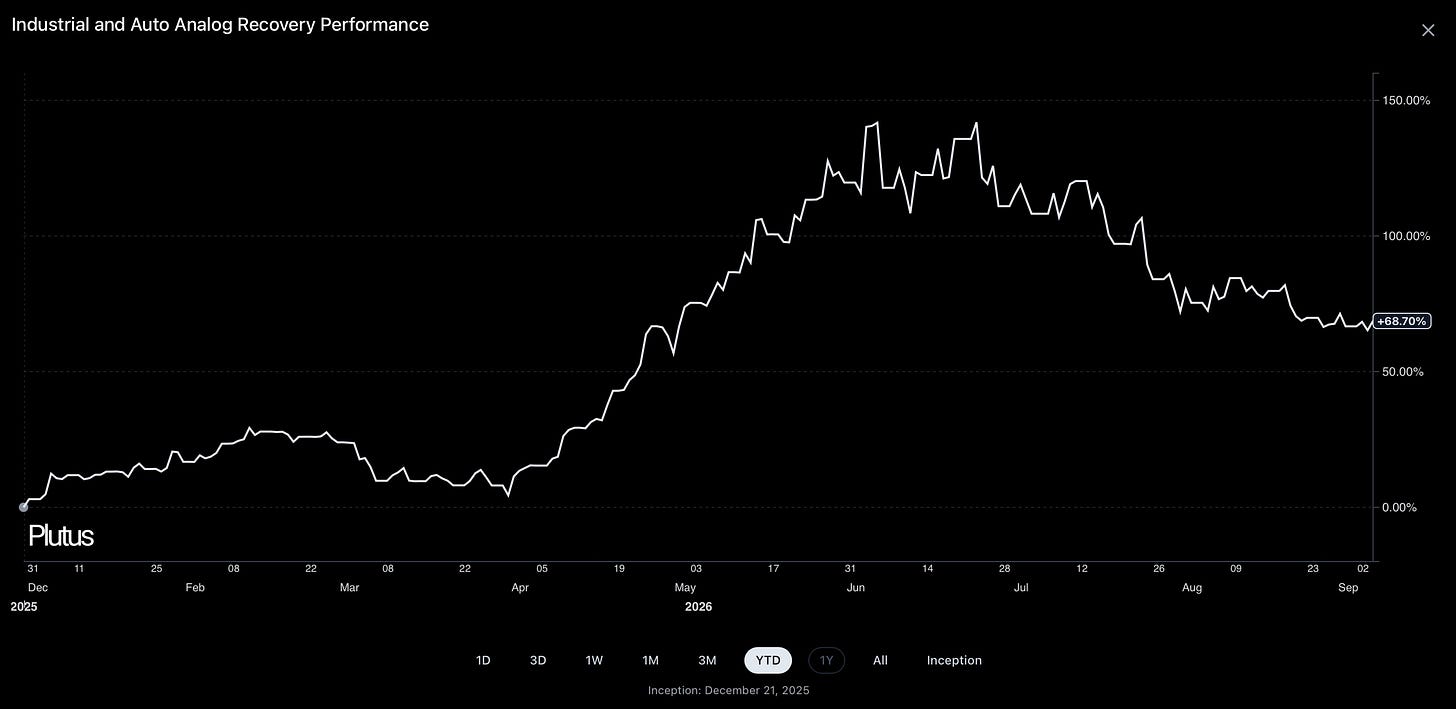Click the Inception: December 21, 2025 text
The height and width of the screenshot is (709, 1456).
point(729,690)
